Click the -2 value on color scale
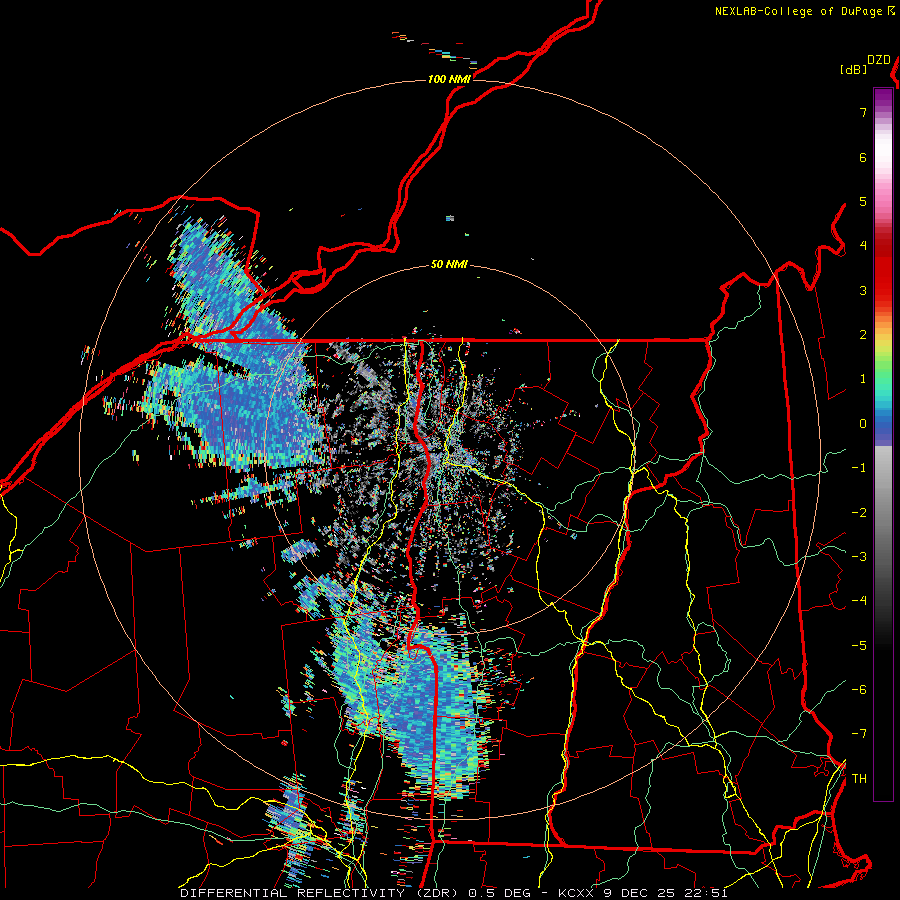The height and width of the screenshot is (900, 900). coord(859,513)
